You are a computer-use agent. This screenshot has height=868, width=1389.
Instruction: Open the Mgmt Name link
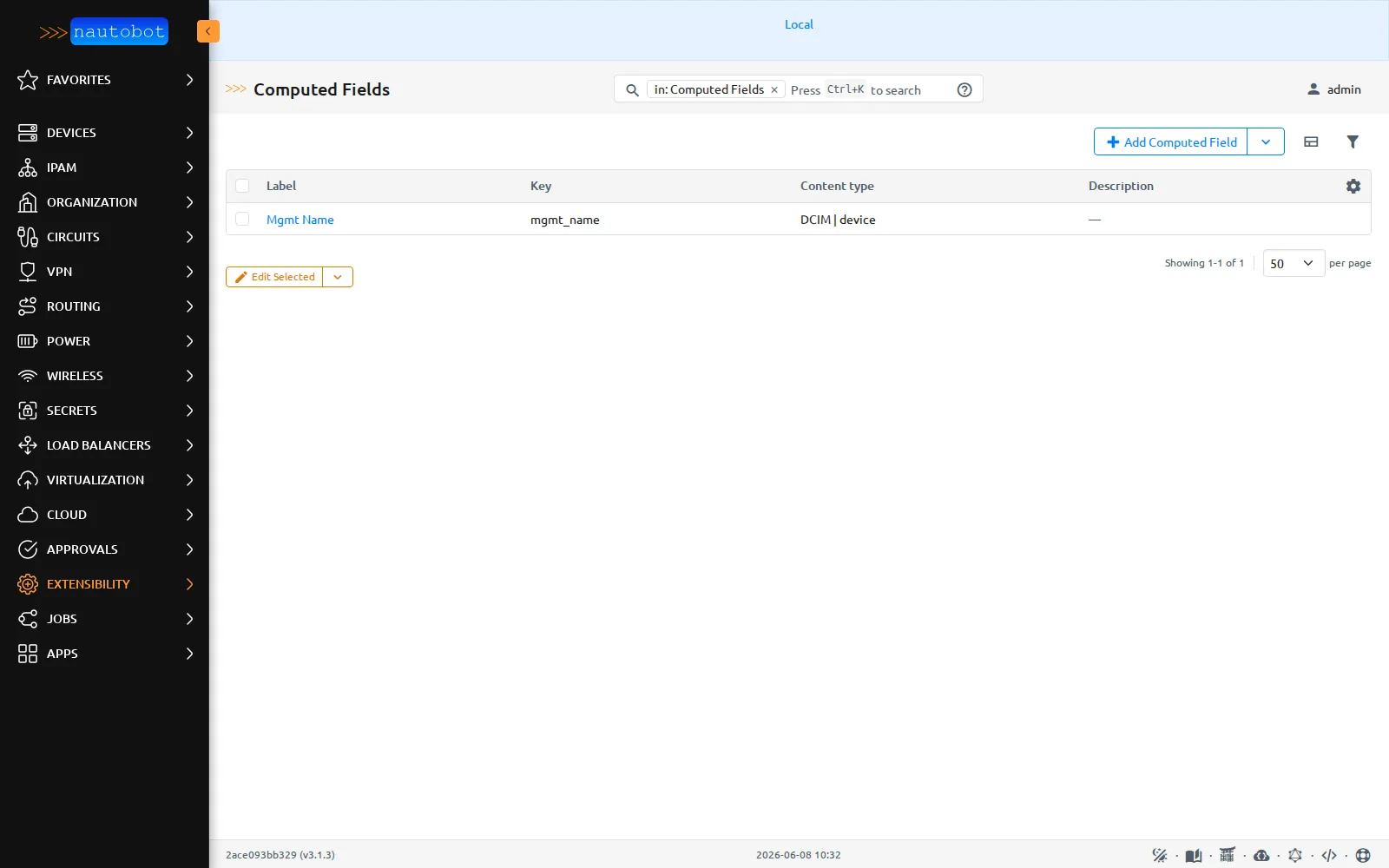pyautogui.click(x=300, y=220)
